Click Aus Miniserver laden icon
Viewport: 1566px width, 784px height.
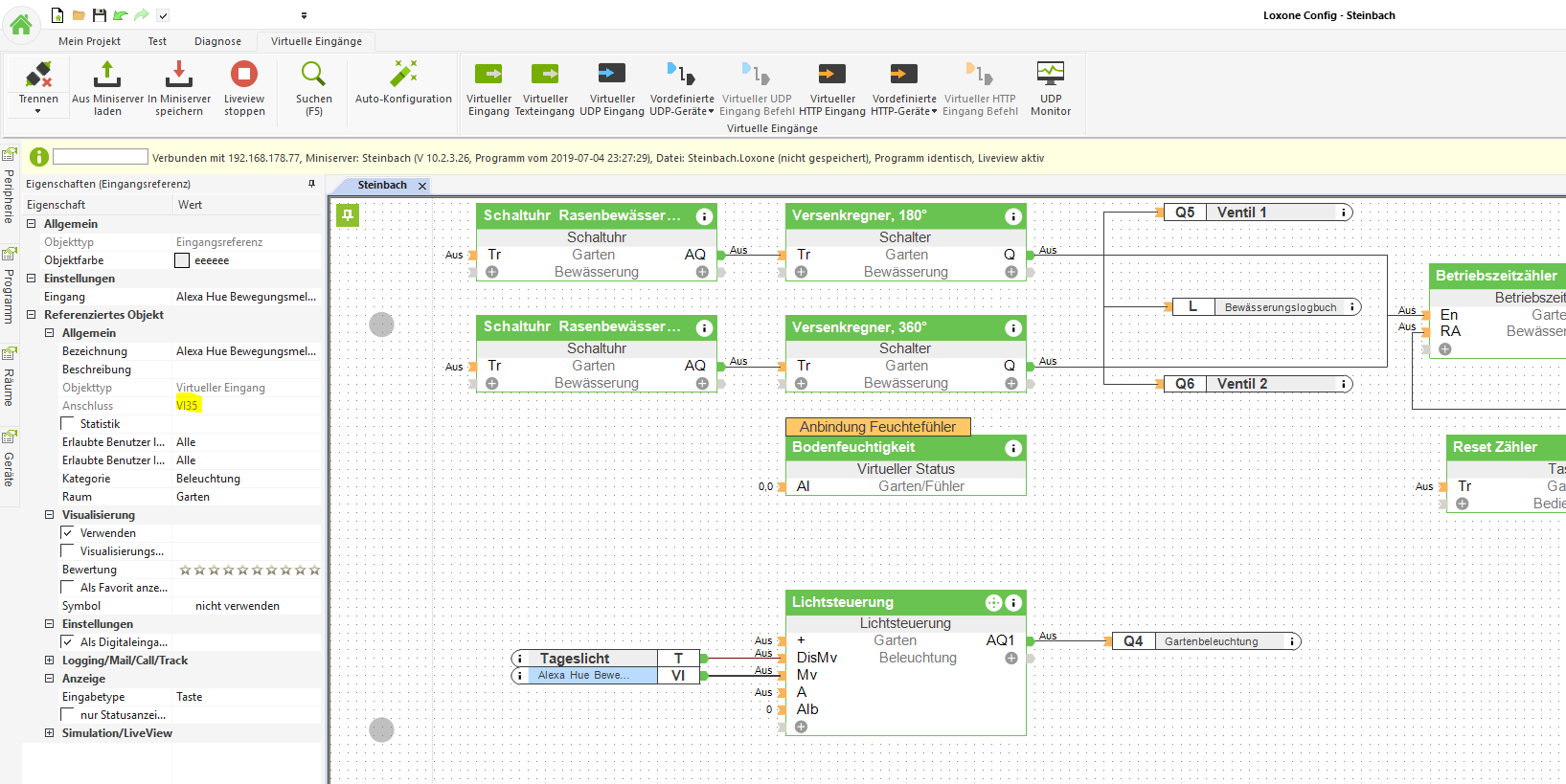point(107,75)
